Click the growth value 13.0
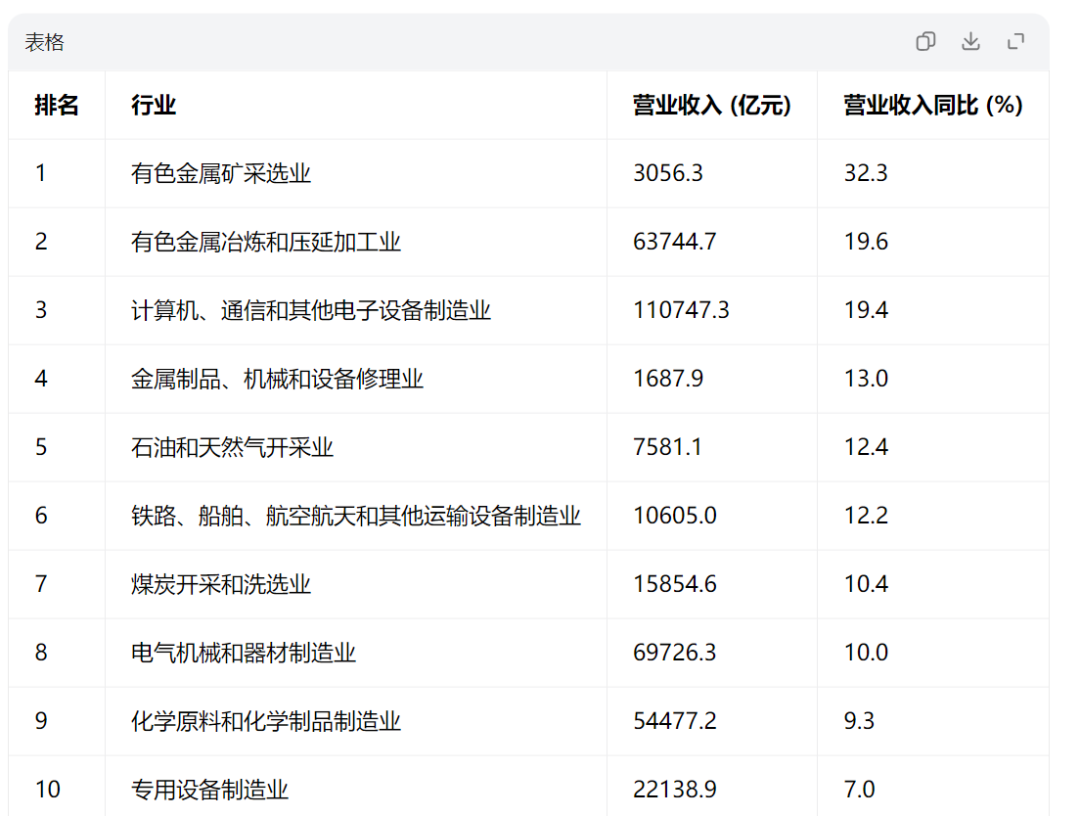Viewport: 1080px width, 816px height. coord(866,379)
